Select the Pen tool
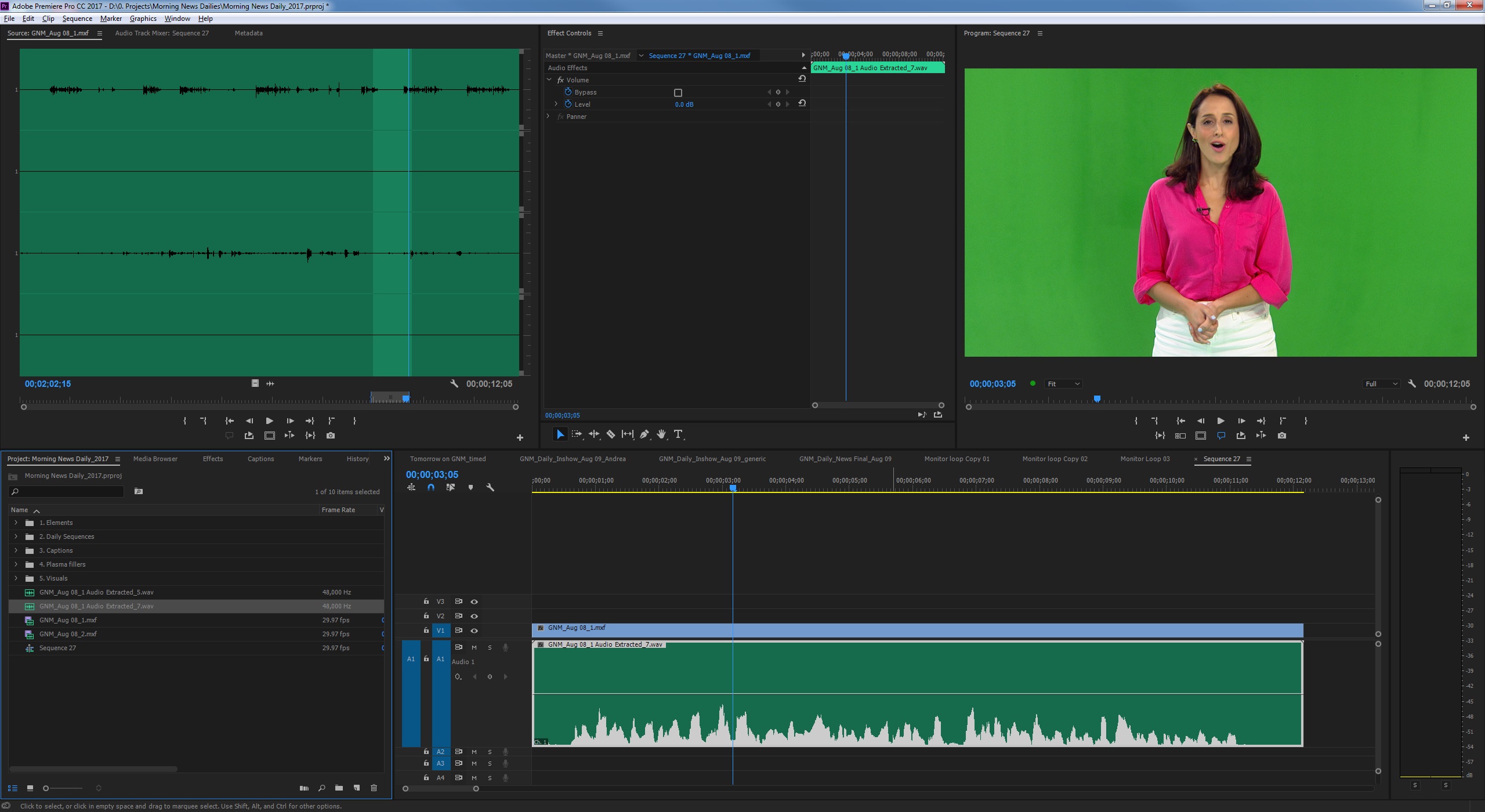The height and width of the screenshot is (812, 1485). click(644, 434)
